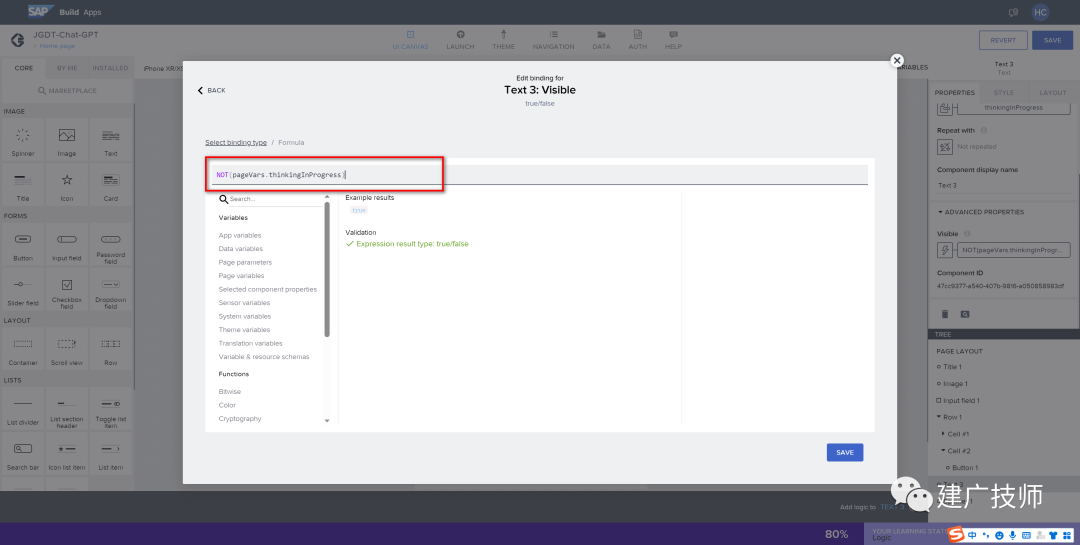The image size is (1080, 545).
Task: Select the Spinner component
Action: (23, 141)
